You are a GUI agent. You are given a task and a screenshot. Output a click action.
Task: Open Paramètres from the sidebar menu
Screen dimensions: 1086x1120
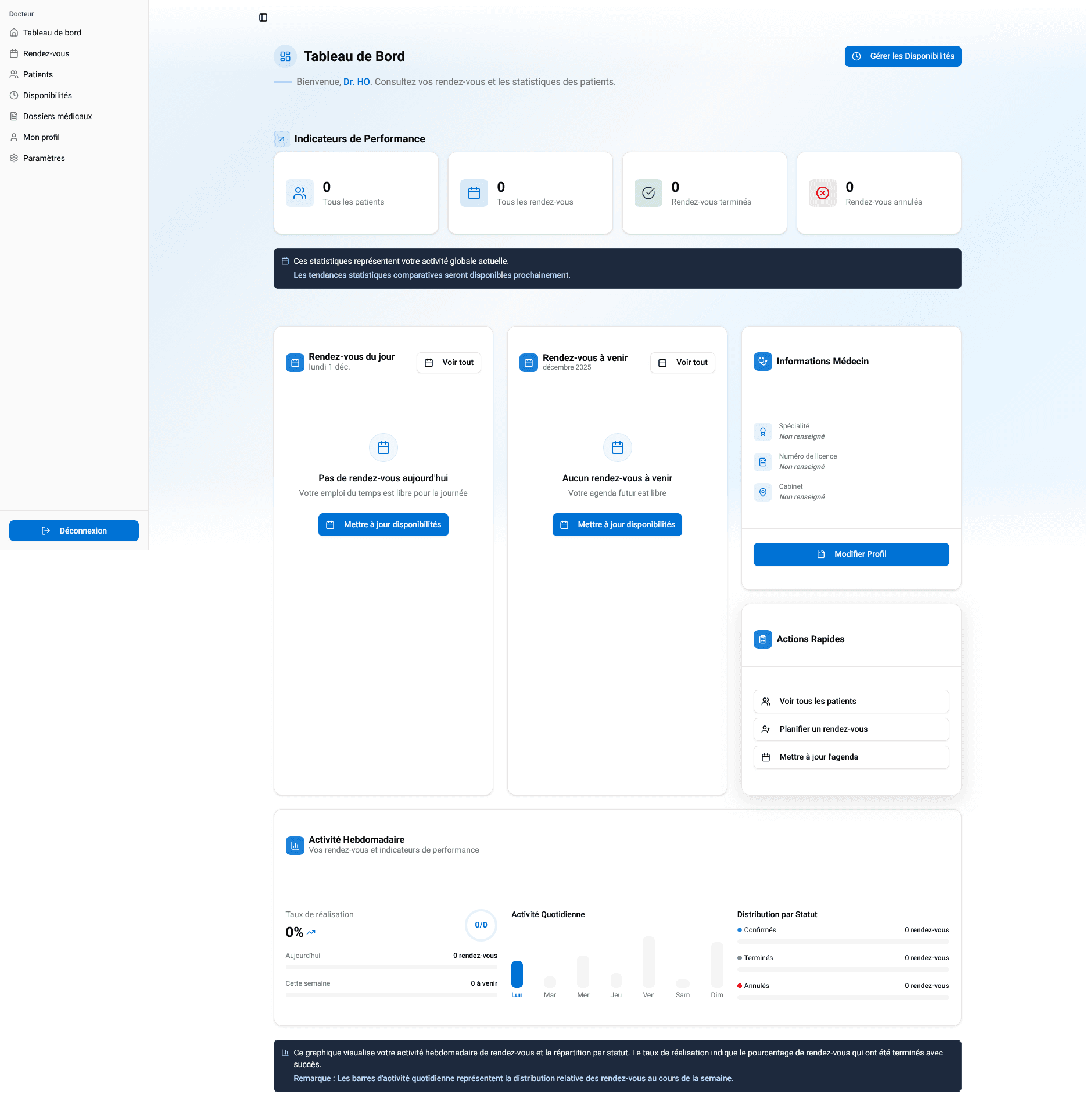pos(44,158)
